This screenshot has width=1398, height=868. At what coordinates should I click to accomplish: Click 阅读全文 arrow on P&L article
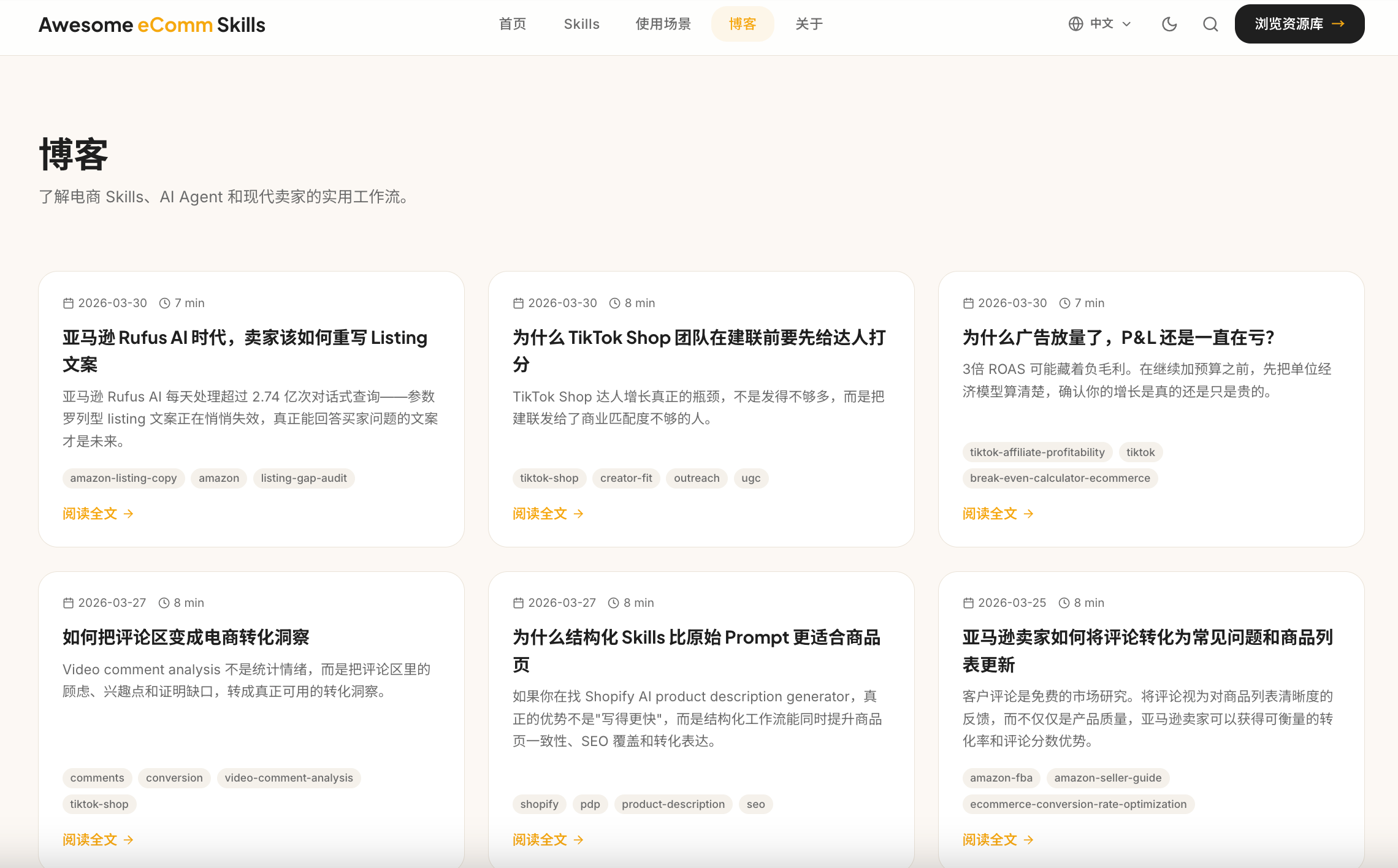(1028, 514)
